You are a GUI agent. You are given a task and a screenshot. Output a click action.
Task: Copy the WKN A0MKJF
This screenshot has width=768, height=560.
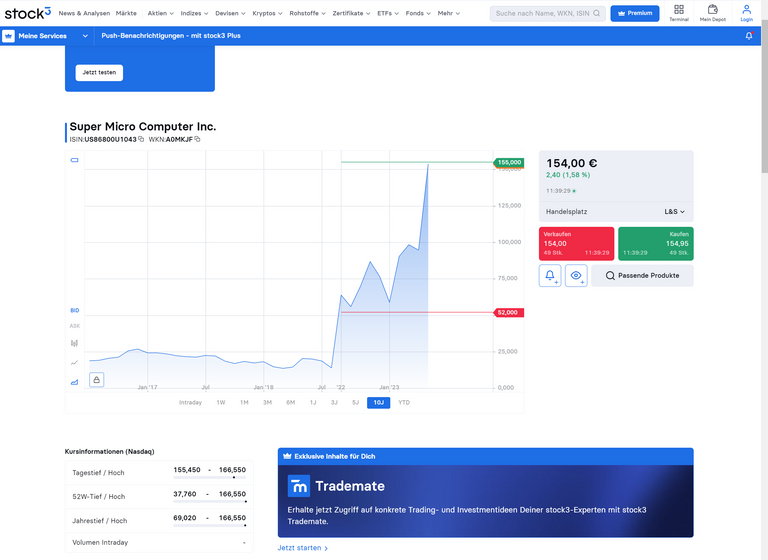click(x=197, y=139)
